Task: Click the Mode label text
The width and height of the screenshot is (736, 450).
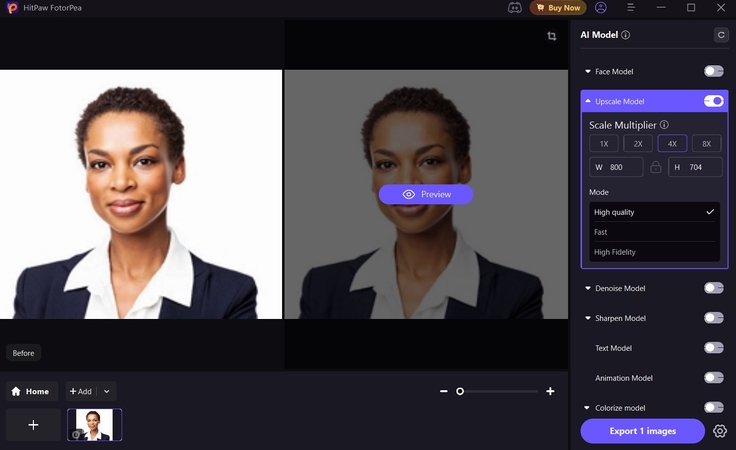Action: (x=598, y=192)
